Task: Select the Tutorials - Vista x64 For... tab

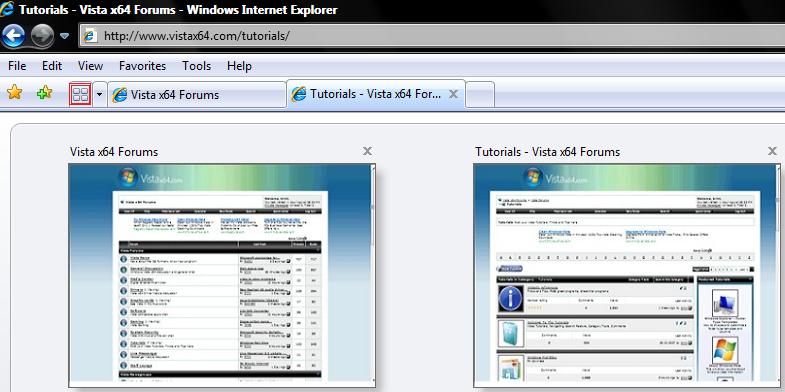Action: (x=376, y=94)
